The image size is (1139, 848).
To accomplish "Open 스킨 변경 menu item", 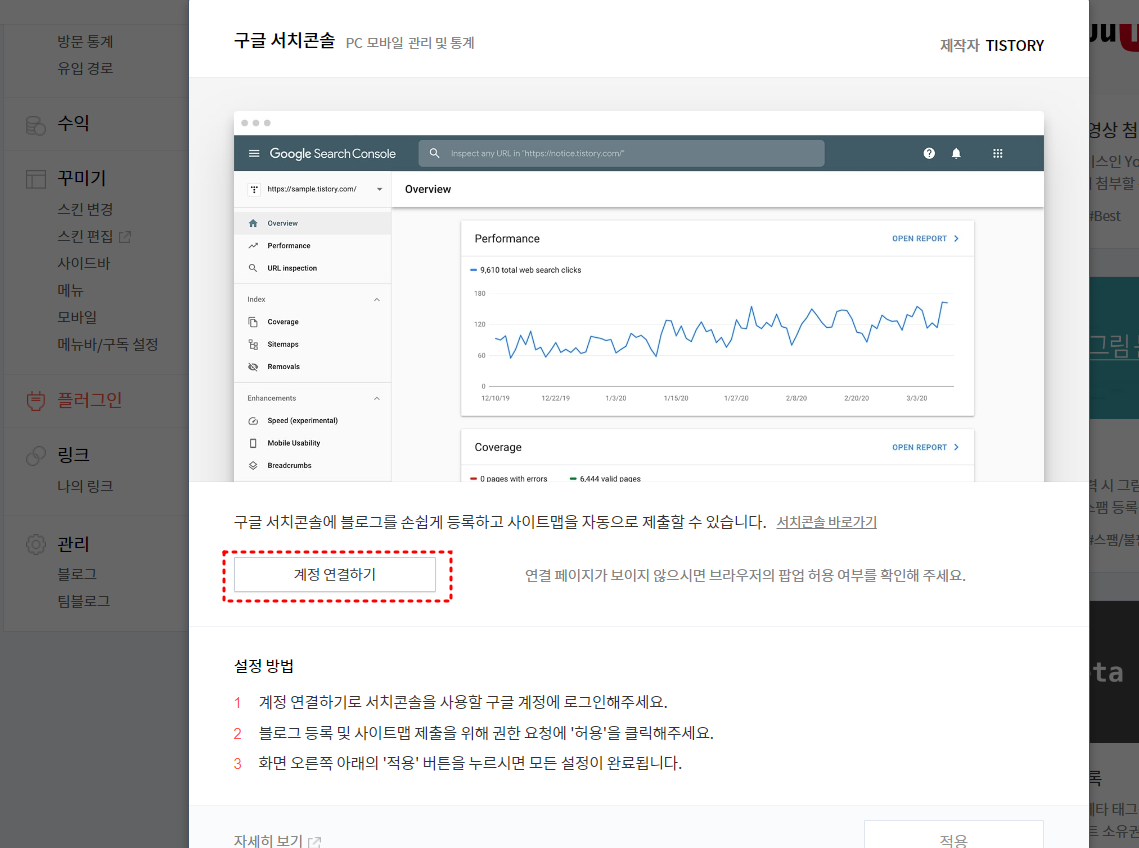I will click(85, 209).
